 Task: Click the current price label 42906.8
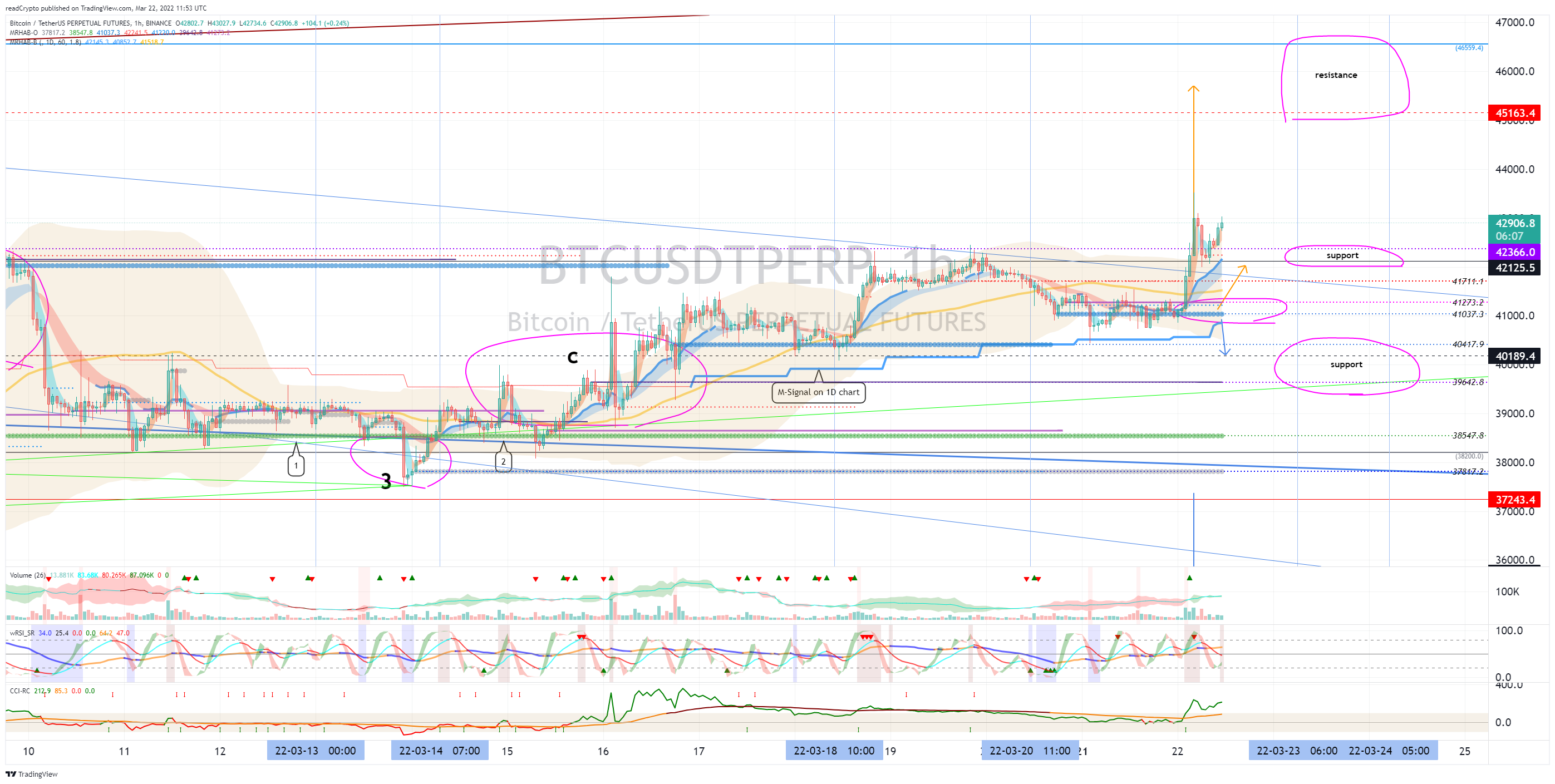coord(1514,223)
